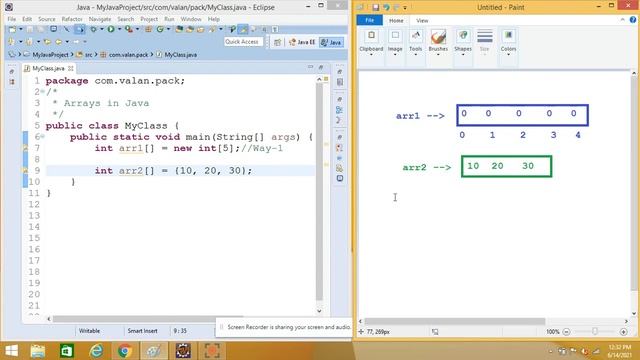Click the Shapes icon in Paint ribbon
The height and width of the screenshot is (360, 640).
pyautogui.click(x=463, y=36)
